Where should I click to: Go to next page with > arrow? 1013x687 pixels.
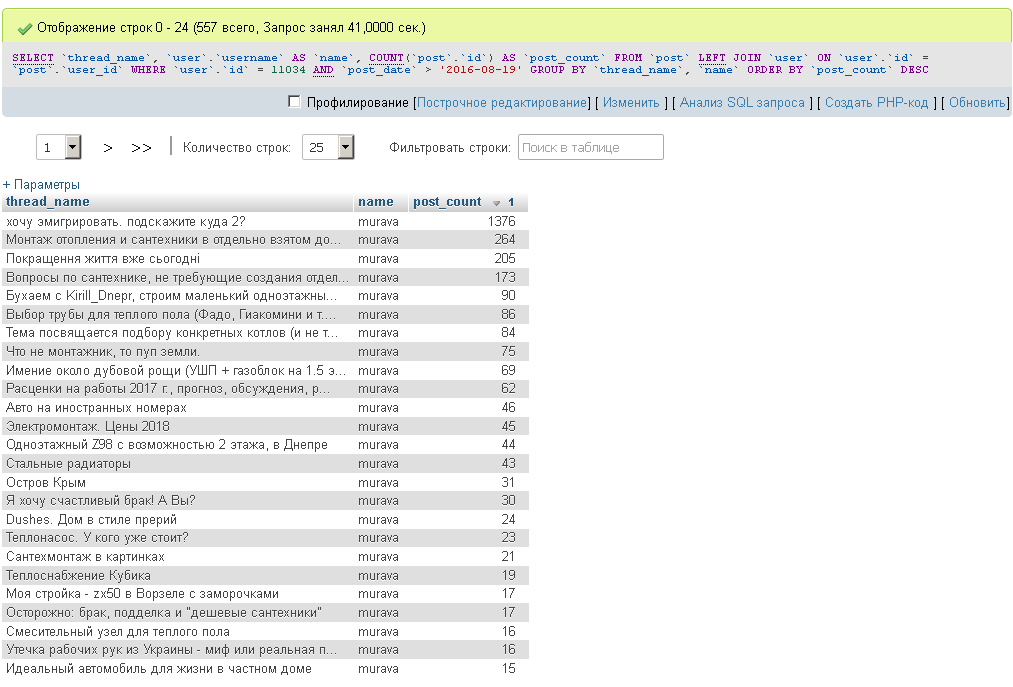(108, 148)
